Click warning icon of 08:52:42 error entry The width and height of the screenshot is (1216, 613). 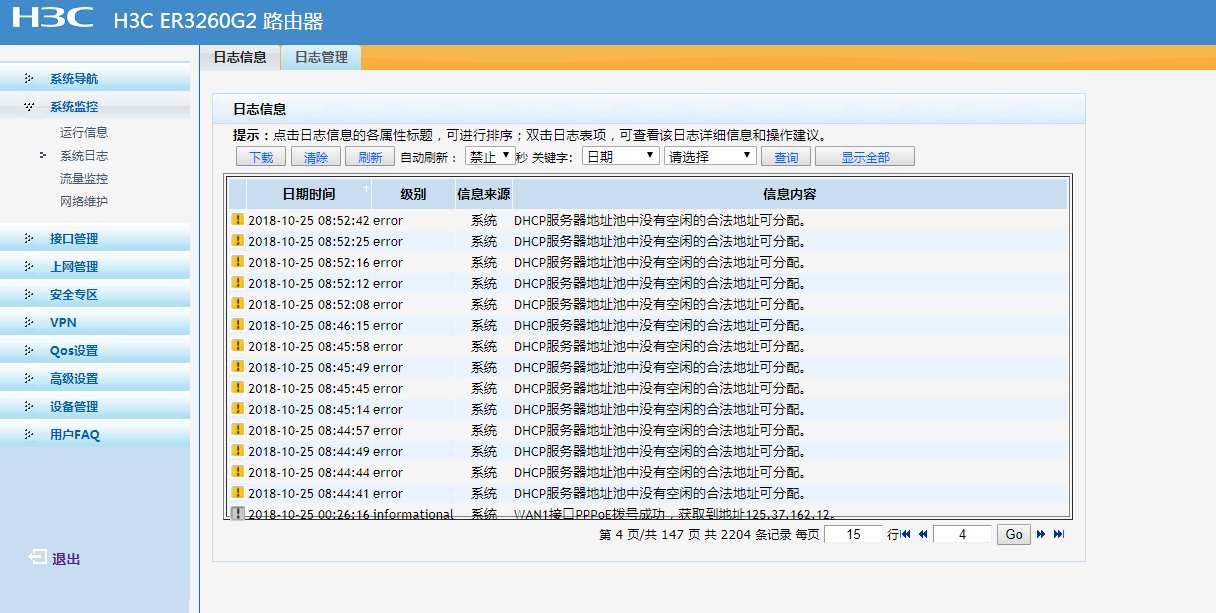(237, 219)
